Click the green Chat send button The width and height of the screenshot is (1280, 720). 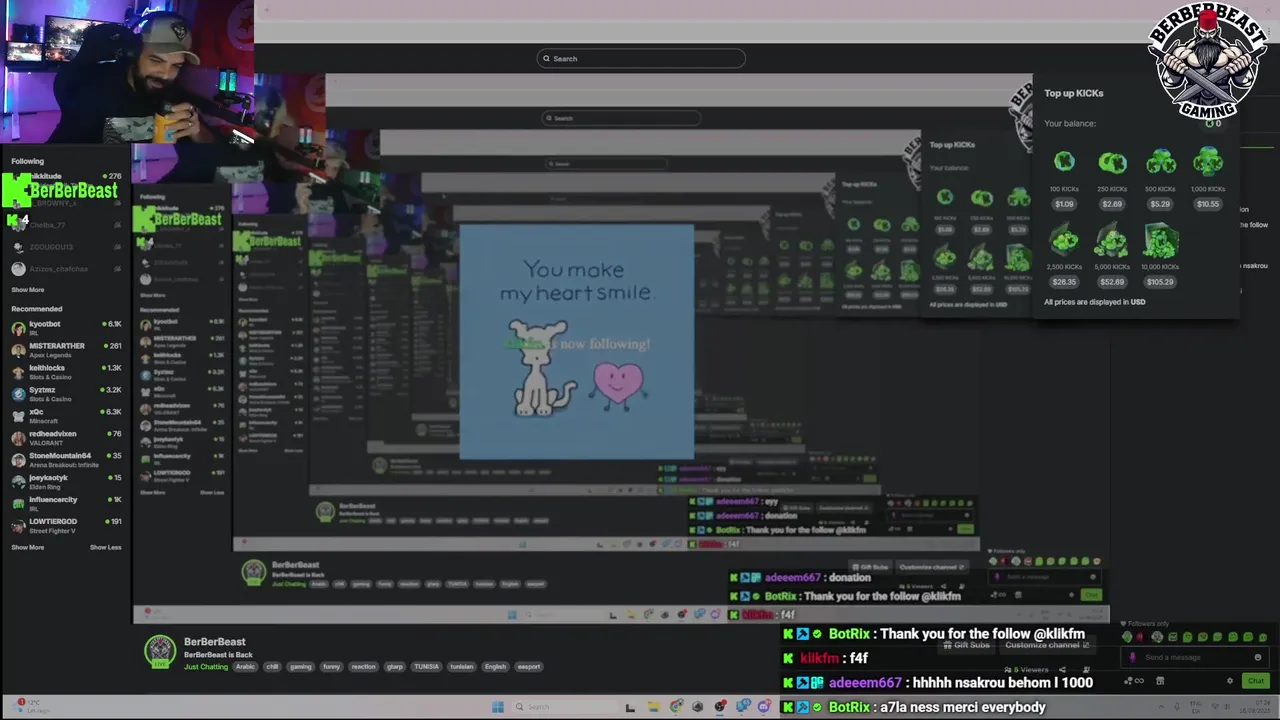[1256, 681]
